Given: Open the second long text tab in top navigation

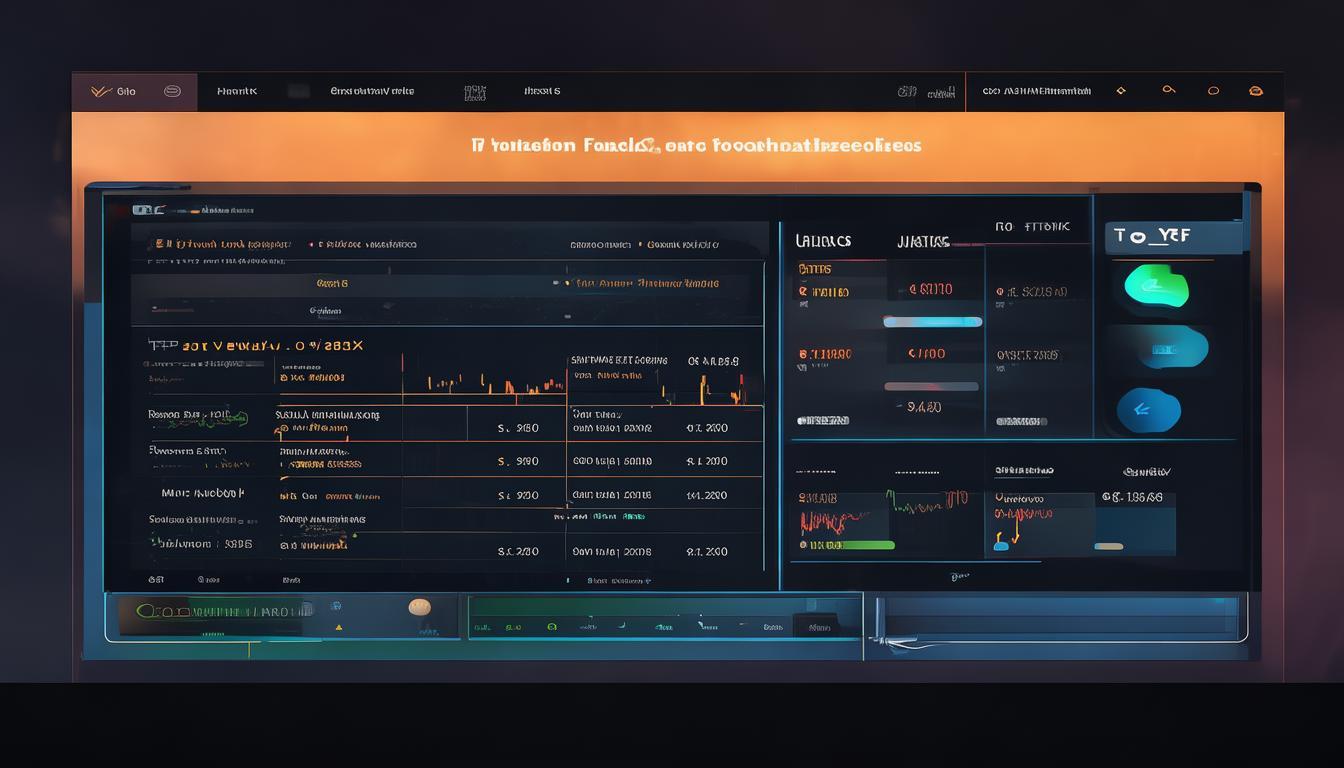Looking at the screenshot, I should pyautogui.click(x=372, y=91).
